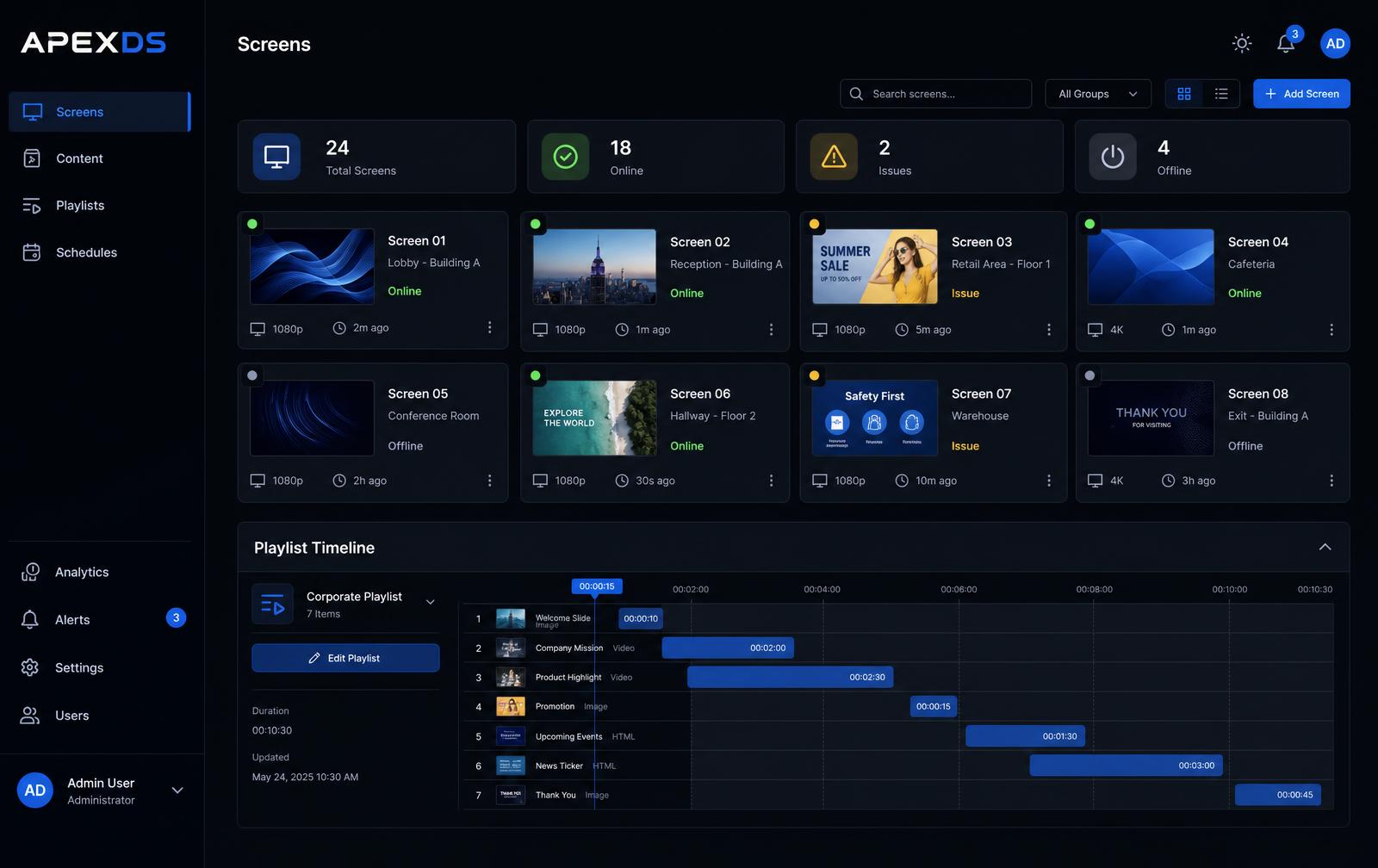Screen dimensions: 1378x868
Task: Click the Edit Playlist button
Action: coord(345,658)
